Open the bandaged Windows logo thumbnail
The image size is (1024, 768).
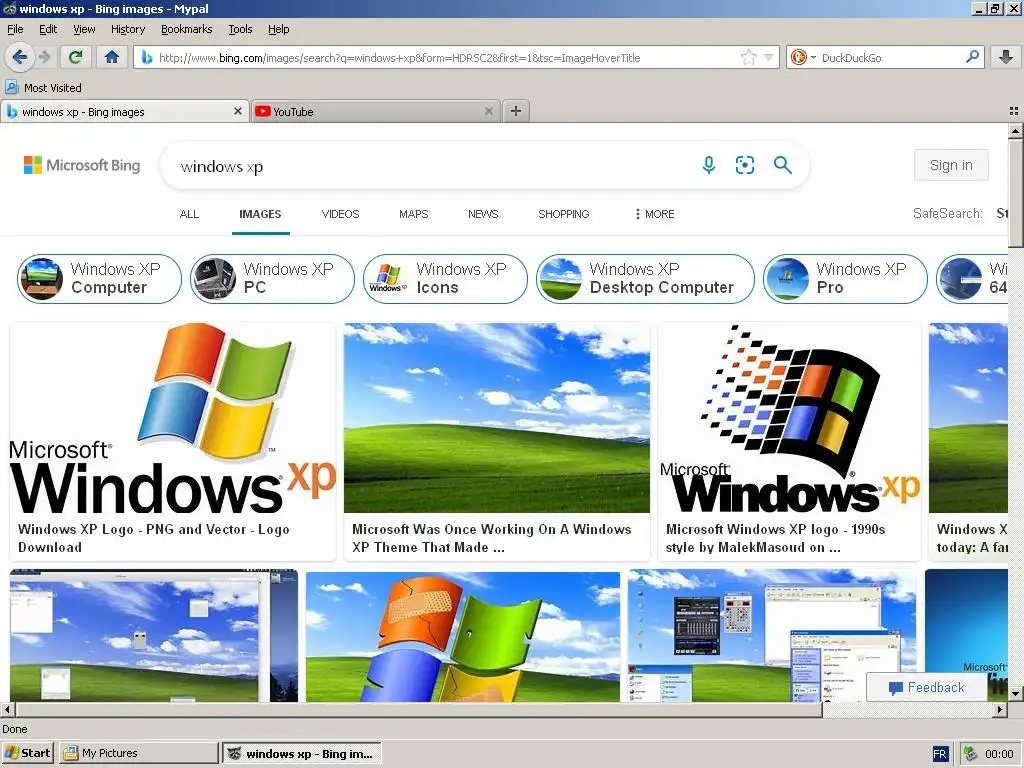coord(463,637)
